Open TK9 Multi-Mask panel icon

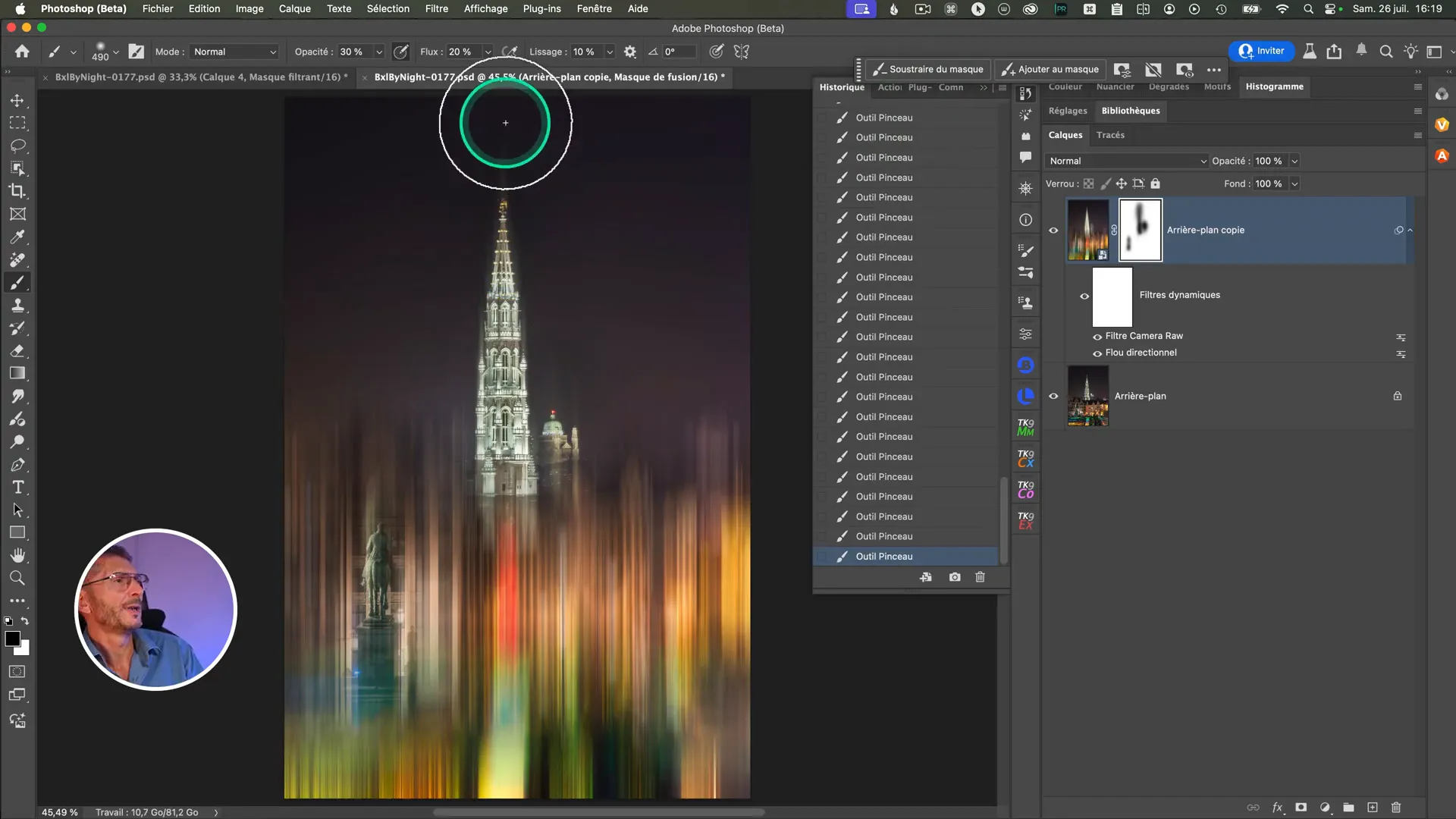[x=1025, y=428]
